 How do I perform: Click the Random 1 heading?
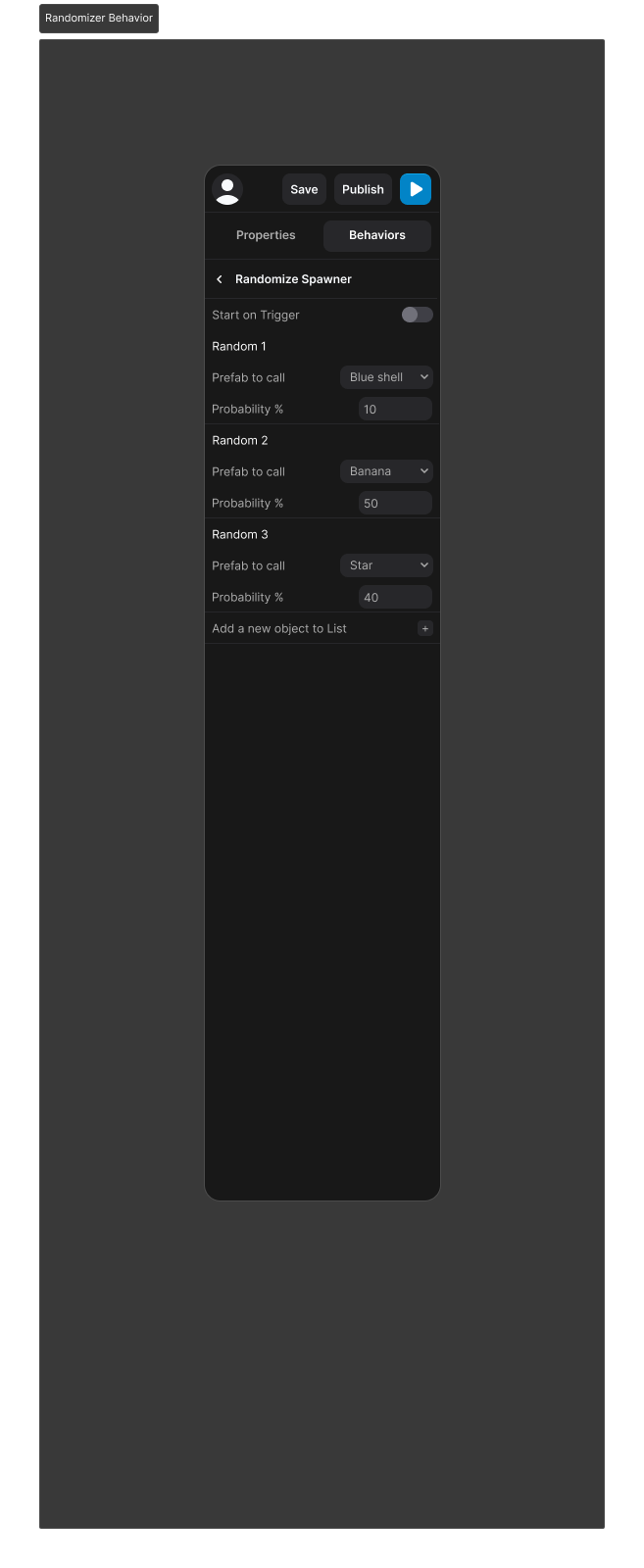[239, 346]
